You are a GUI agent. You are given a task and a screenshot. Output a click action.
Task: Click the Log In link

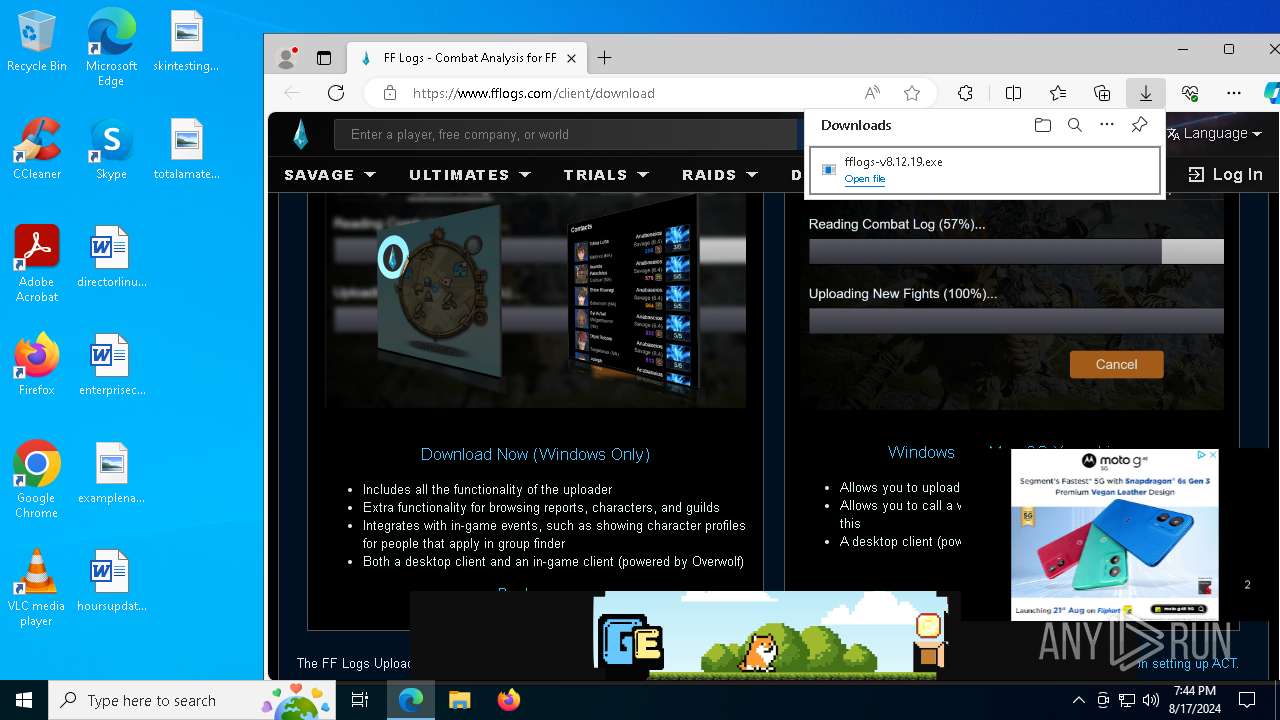click(1225, 174)
